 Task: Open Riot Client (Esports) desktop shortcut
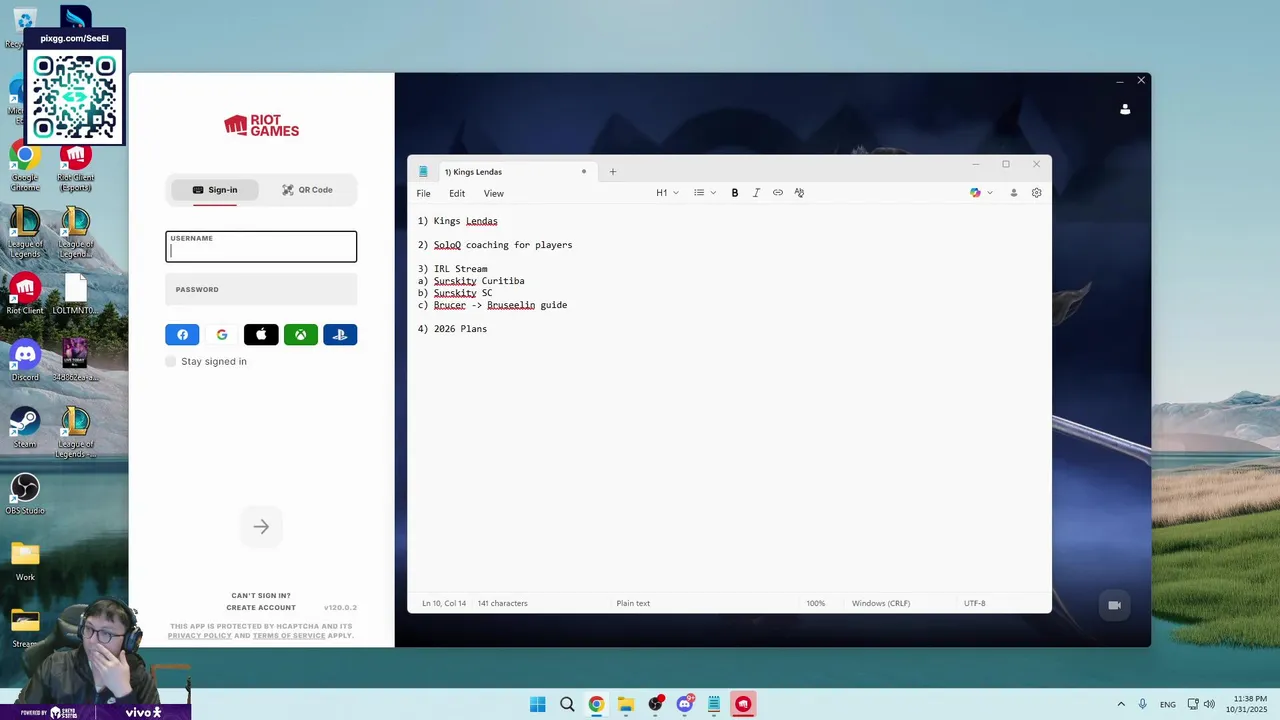pyautogui.click(x=75, y=168)
